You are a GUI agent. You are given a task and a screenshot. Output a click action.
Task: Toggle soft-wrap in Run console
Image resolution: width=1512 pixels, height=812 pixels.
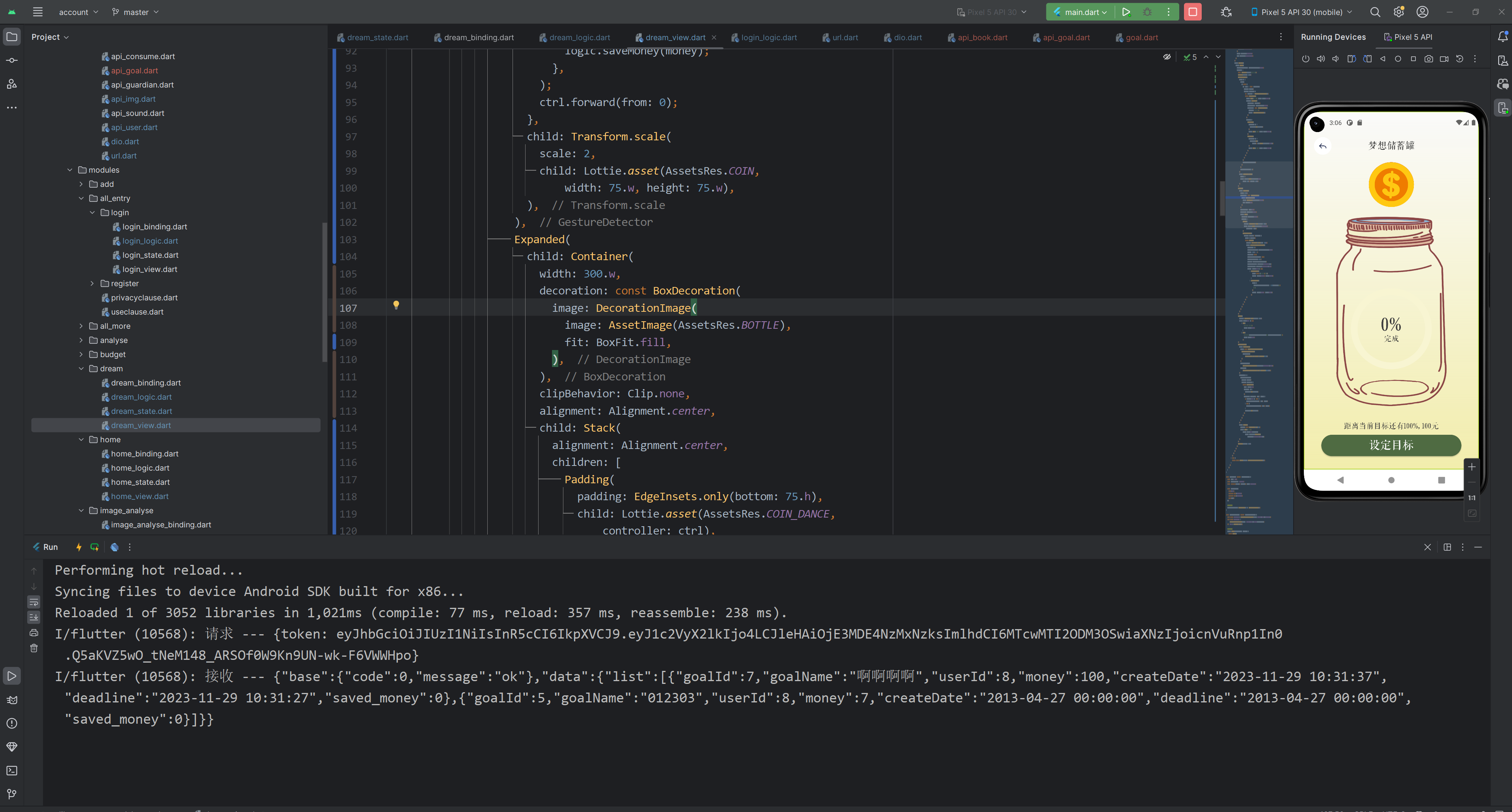pyautogui.click(x=34, y=602)
